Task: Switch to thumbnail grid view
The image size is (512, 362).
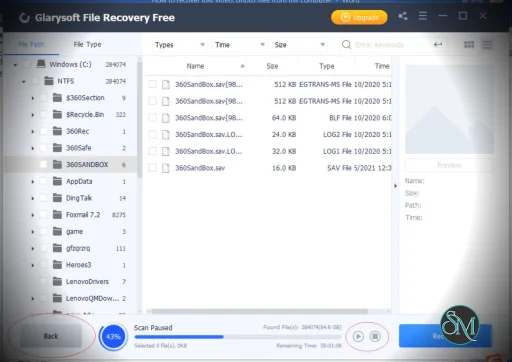Action: coord(469,45)
